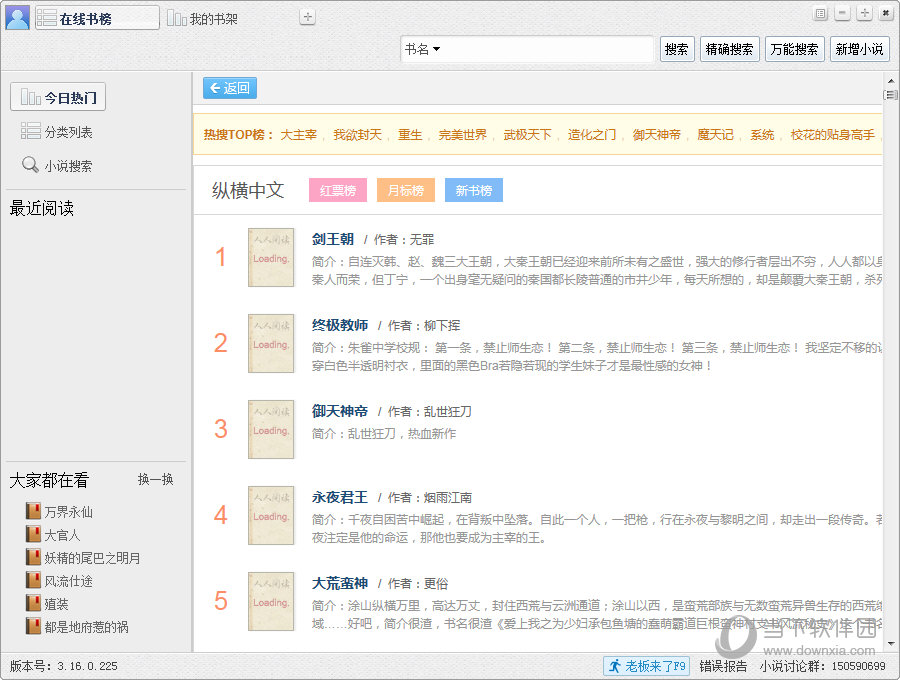Click the user avatar icon

coord(17,17)
